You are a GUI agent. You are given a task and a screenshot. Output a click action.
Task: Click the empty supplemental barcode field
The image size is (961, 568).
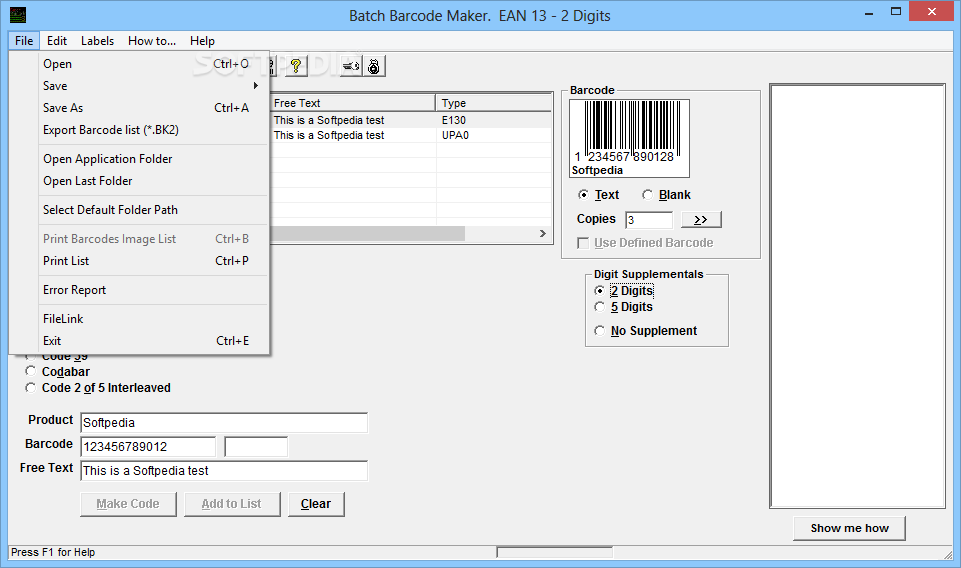click(256, 447)
